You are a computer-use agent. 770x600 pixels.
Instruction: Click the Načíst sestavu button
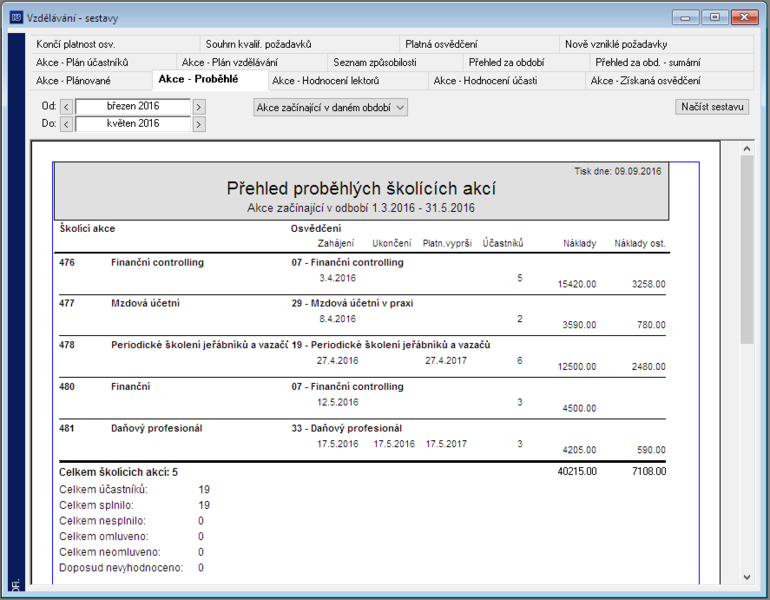click(x=712, y=107)
